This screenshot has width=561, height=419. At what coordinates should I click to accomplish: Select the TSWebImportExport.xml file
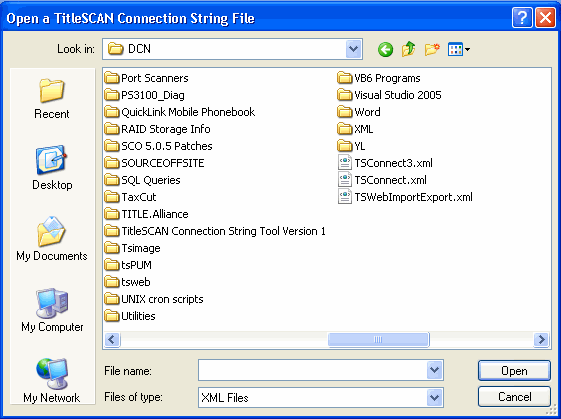coord(405,197)
